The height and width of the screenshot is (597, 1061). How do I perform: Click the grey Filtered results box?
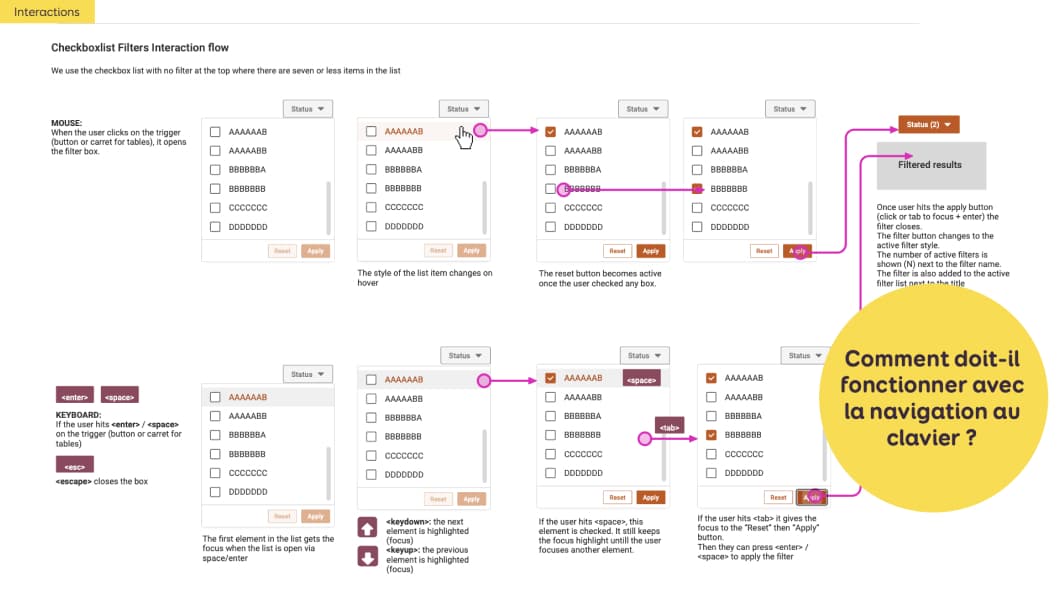pyautogui.click(x=931, y=165)
